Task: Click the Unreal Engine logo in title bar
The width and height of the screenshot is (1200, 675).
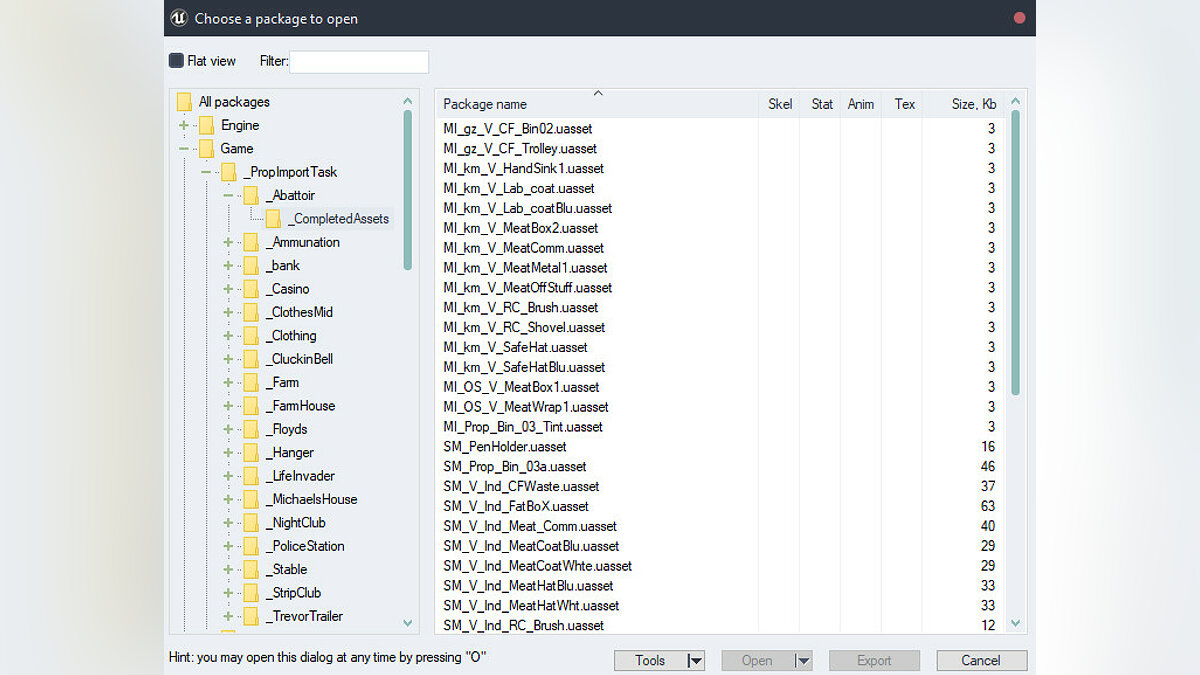Action: click(x=179, y=18)
